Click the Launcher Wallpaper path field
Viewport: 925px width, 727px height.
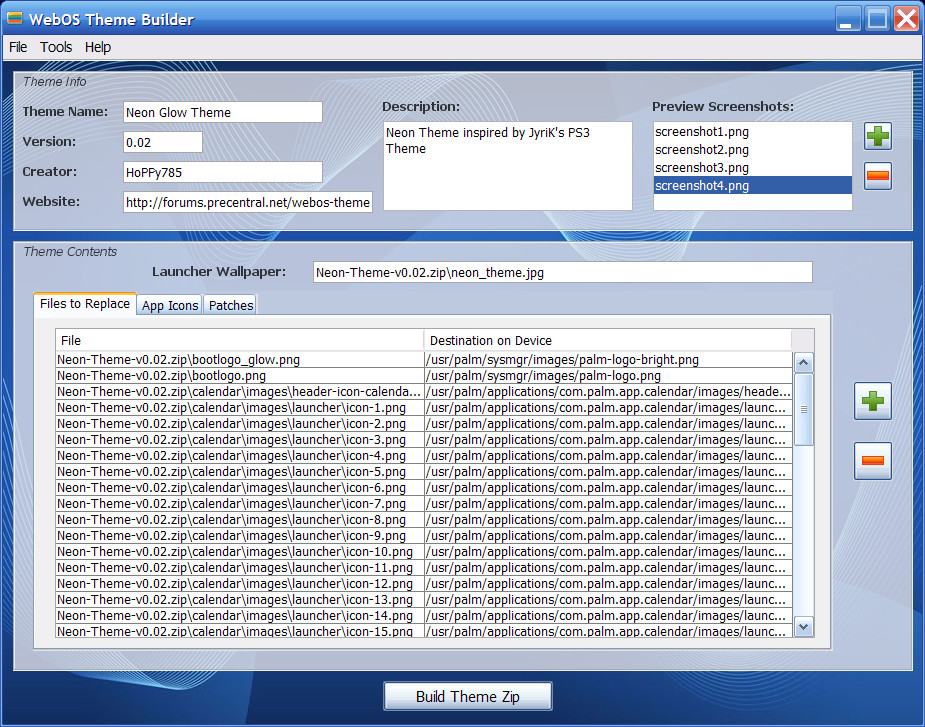coord(561,272)
